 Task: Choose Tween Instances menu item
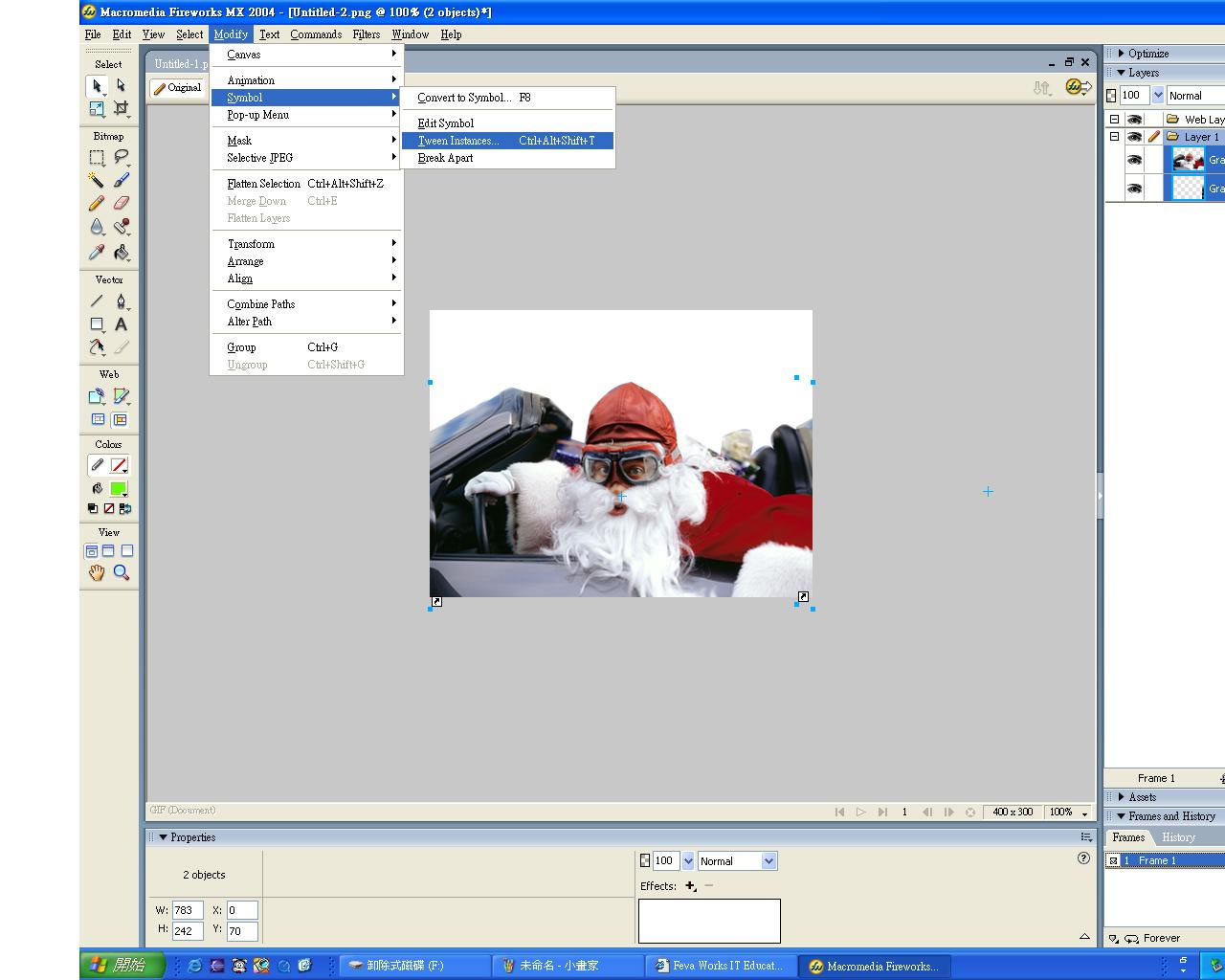[x=507, y=141]
